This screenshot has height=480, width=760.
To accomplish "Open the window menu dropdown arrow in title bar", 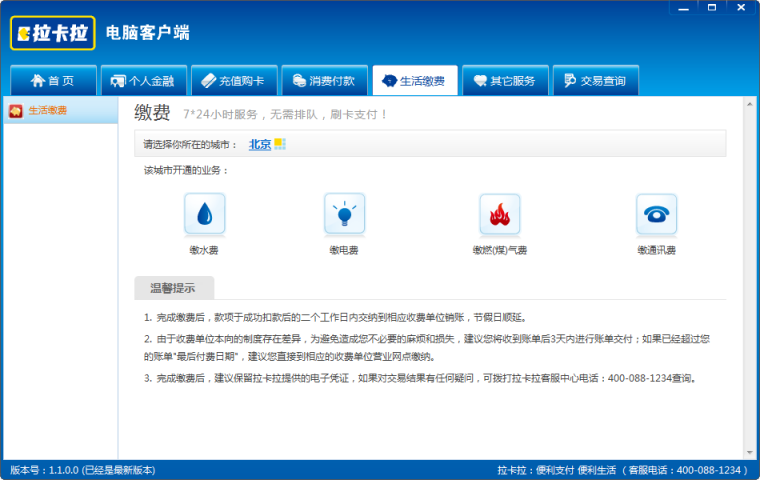I will click(683, 8).
